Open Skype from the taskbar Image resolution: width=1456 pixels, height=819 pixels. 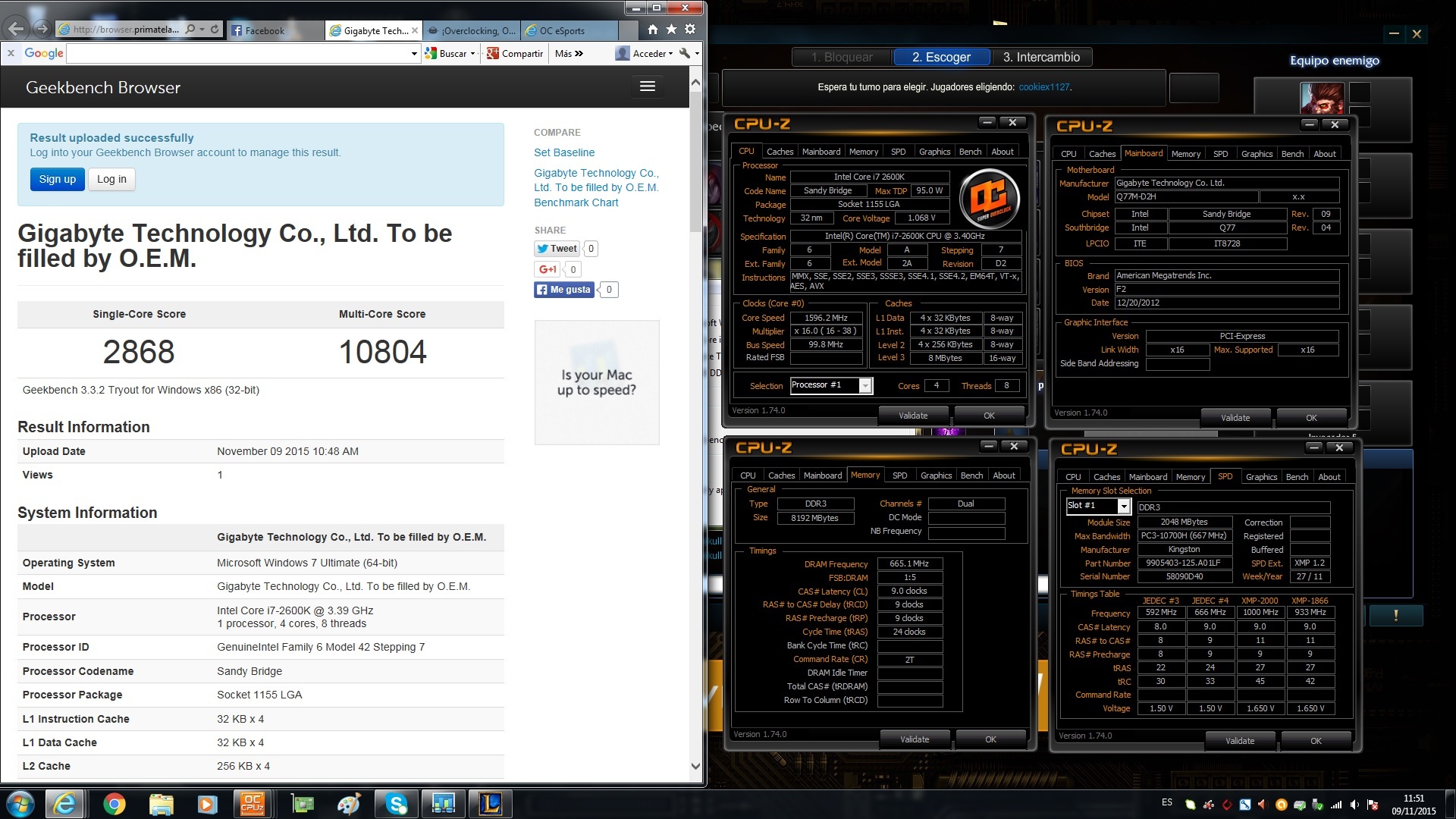(x=397, y=804)
